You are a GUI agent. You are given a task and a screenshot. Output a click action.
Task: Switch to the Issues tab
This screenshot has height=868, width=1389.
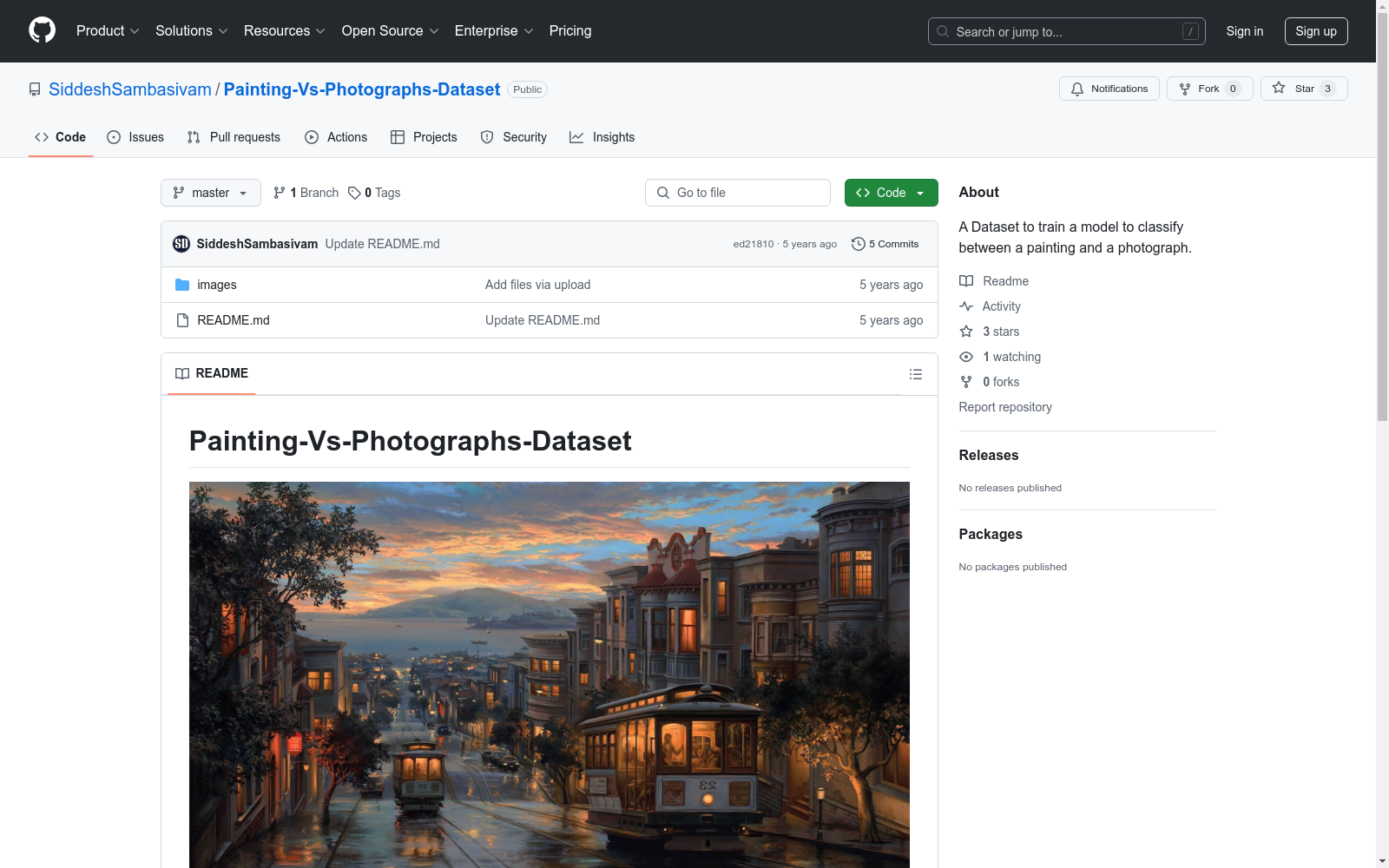[135, 137]
